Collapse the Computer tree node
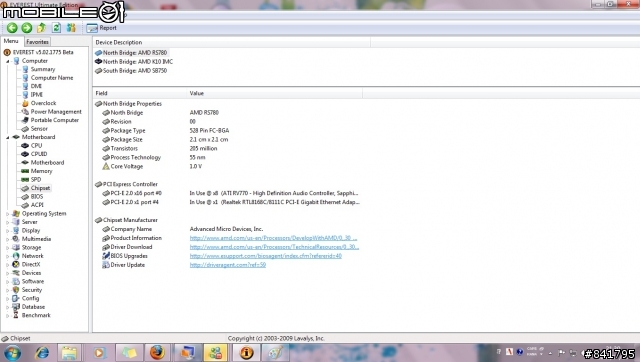The height and width of the screenshot is (362, 640). [x=7, y=61]
